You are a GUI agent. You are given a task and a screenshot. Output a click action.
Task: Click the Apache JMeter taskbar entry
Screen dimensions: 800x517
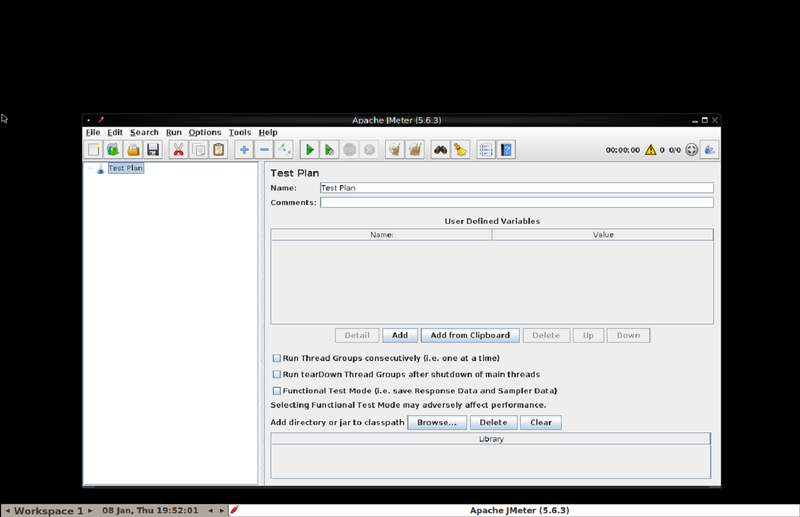pos(514,510)
